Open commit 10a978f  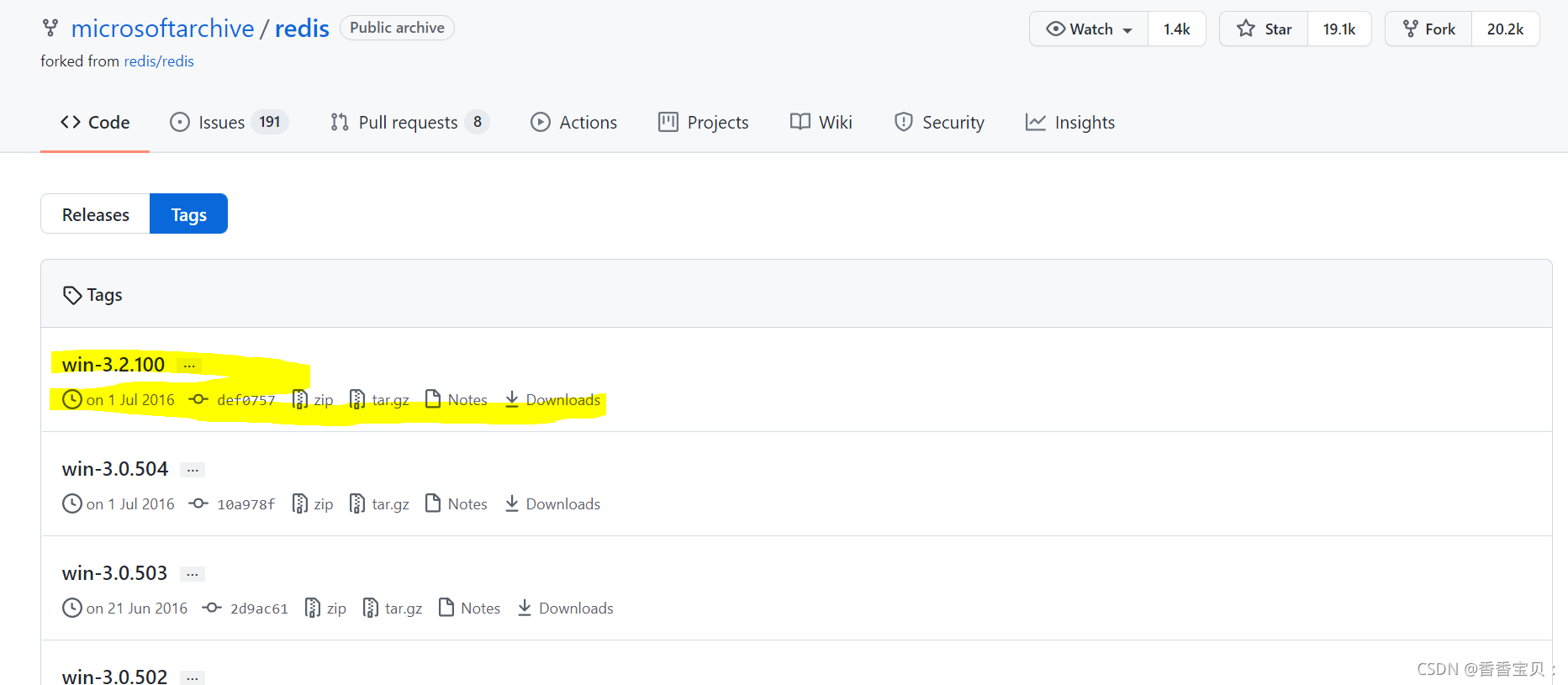click(x=246, y=504)
